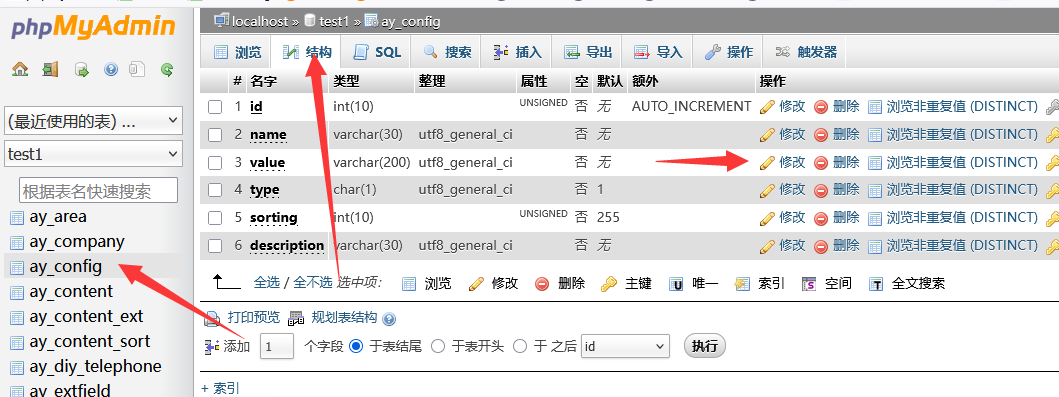
Task: Click the key icon at end of description row
Action: tap(1052, 245)
